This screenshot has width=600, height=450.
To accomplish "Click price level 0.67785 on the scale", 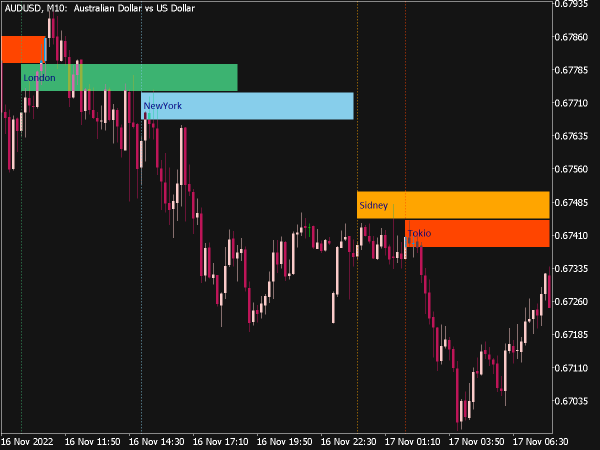I will 571,70.
